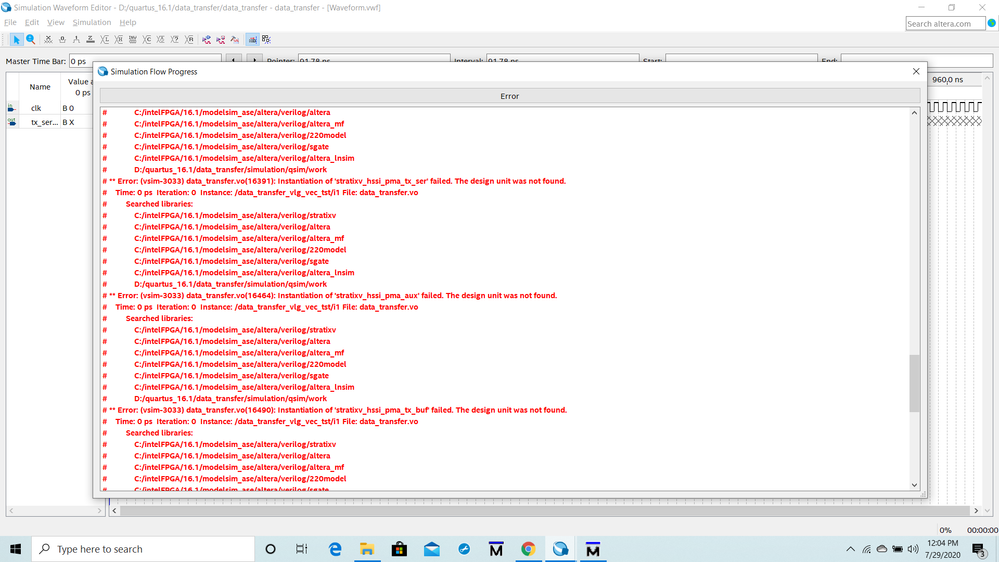
Task: Click the taskbar search box
Action: click(x=143, y=549)
